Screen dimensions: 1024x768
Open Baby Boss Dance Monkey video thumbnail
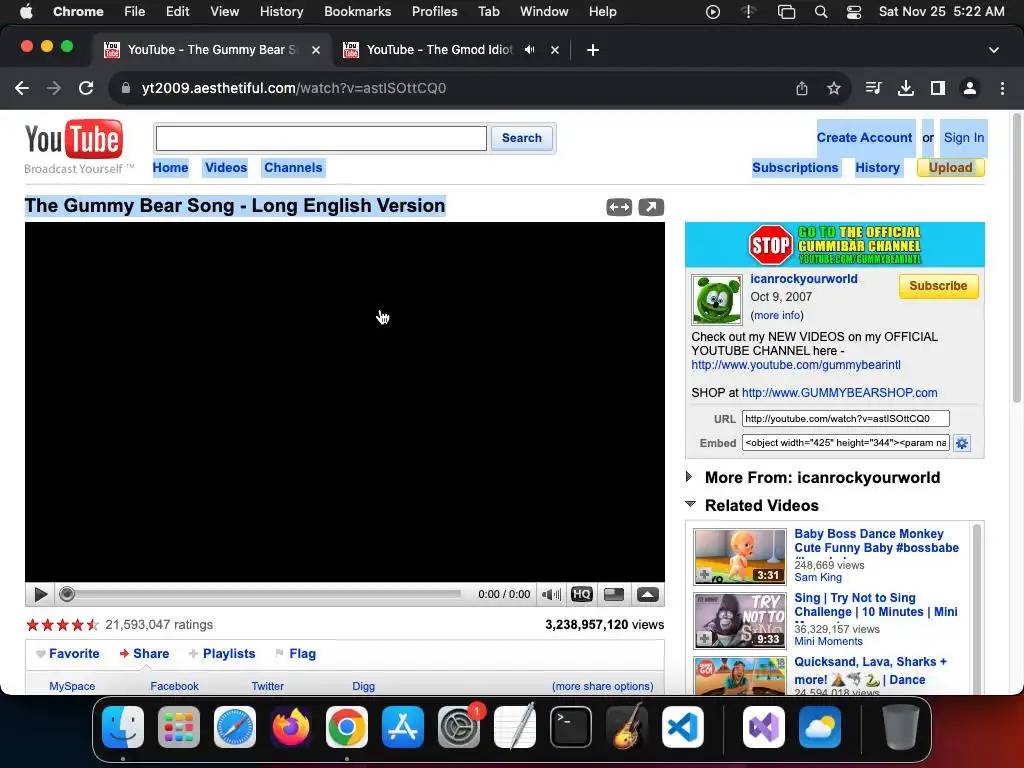point(740,557)
